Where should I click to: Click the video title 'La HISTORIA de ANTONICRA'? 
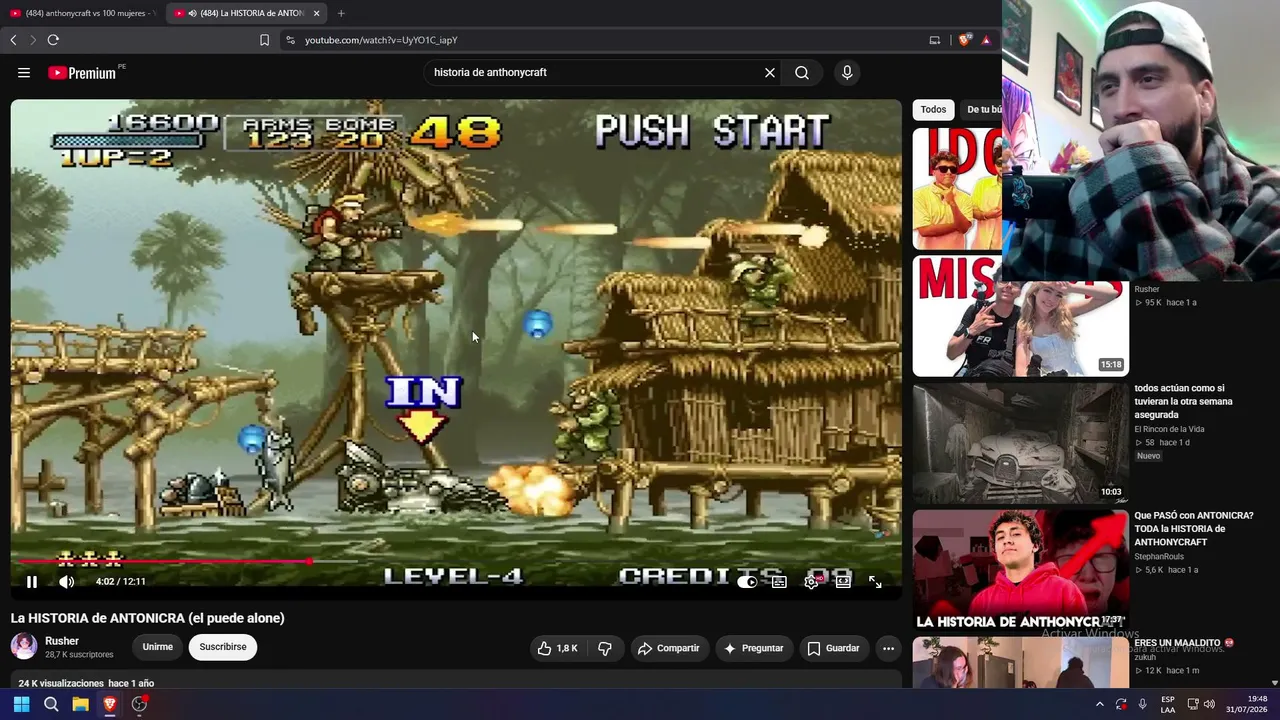(x=148, y=618)
